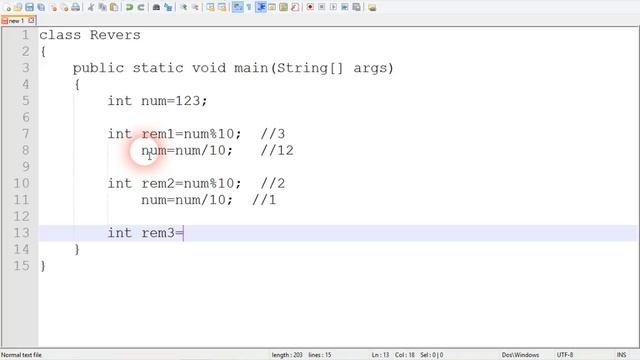Click the '//12' comment on line 8

click(x=277, y=151)
